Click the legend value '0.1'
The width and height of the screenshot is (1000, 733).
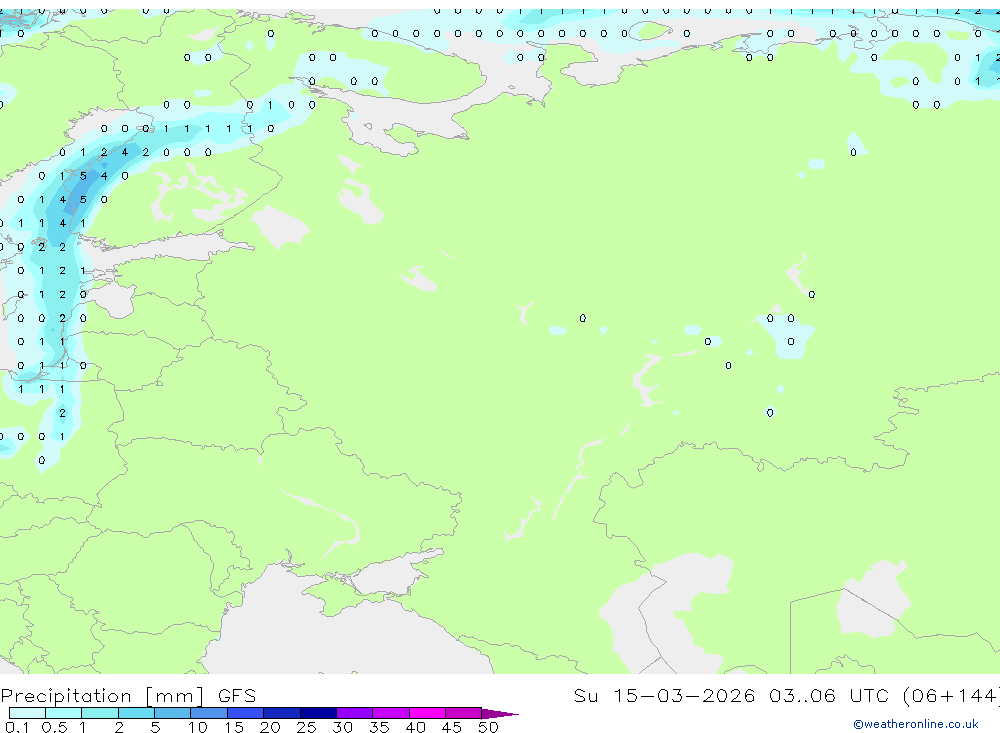click(x=17, y=727)
